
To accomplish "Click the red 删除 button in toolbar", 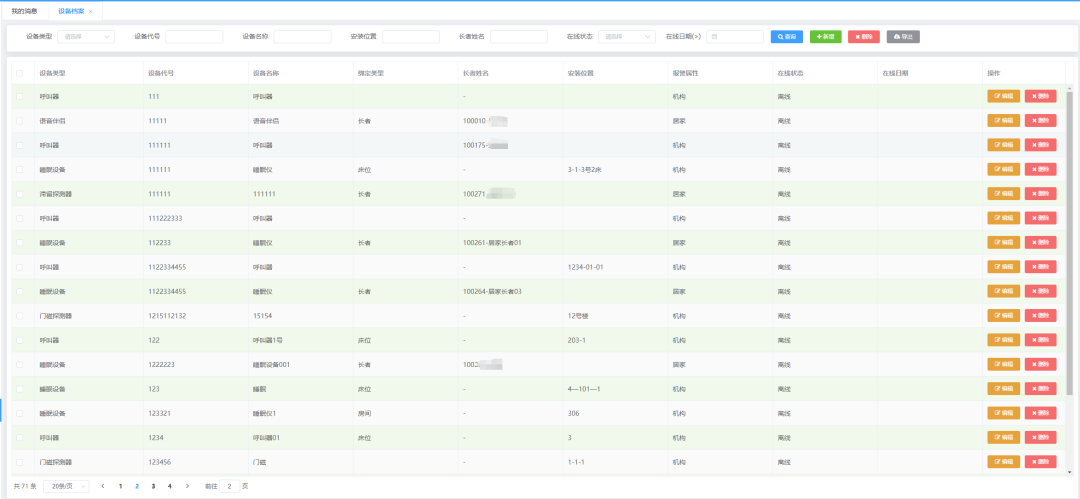I will pos(864,37).
